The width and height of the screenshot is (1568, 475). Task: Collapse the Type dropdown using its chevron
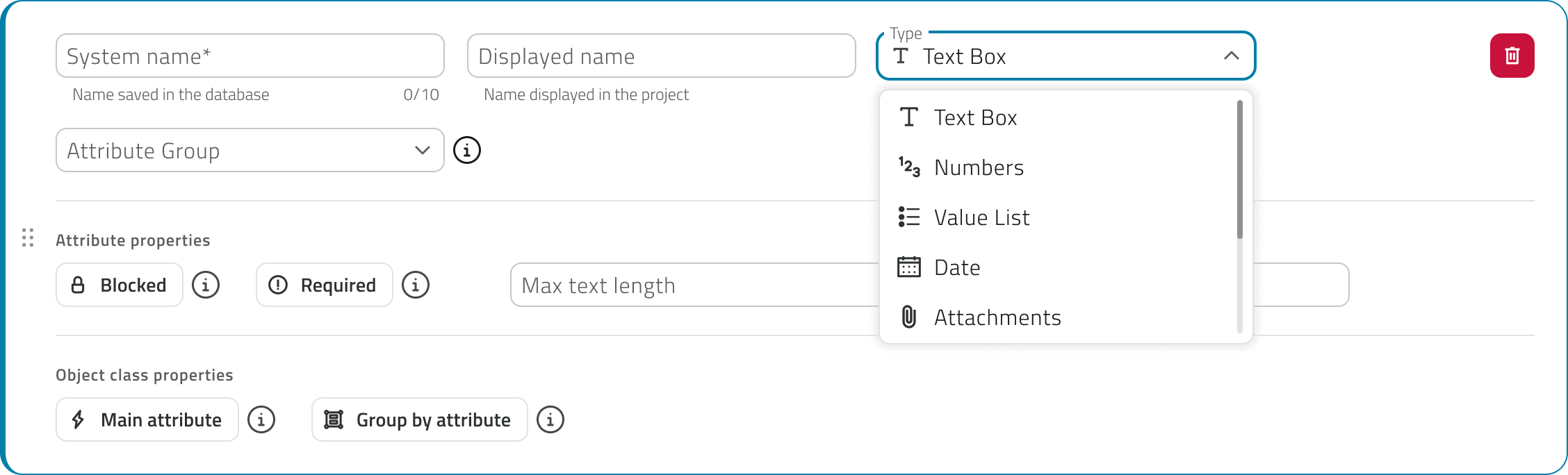[x=1231, y=56]
